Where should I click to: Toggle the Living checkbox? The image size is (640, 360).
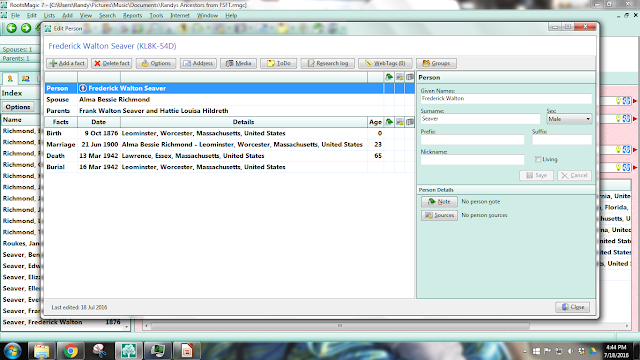pyautogui.click(x=538, y=159)
